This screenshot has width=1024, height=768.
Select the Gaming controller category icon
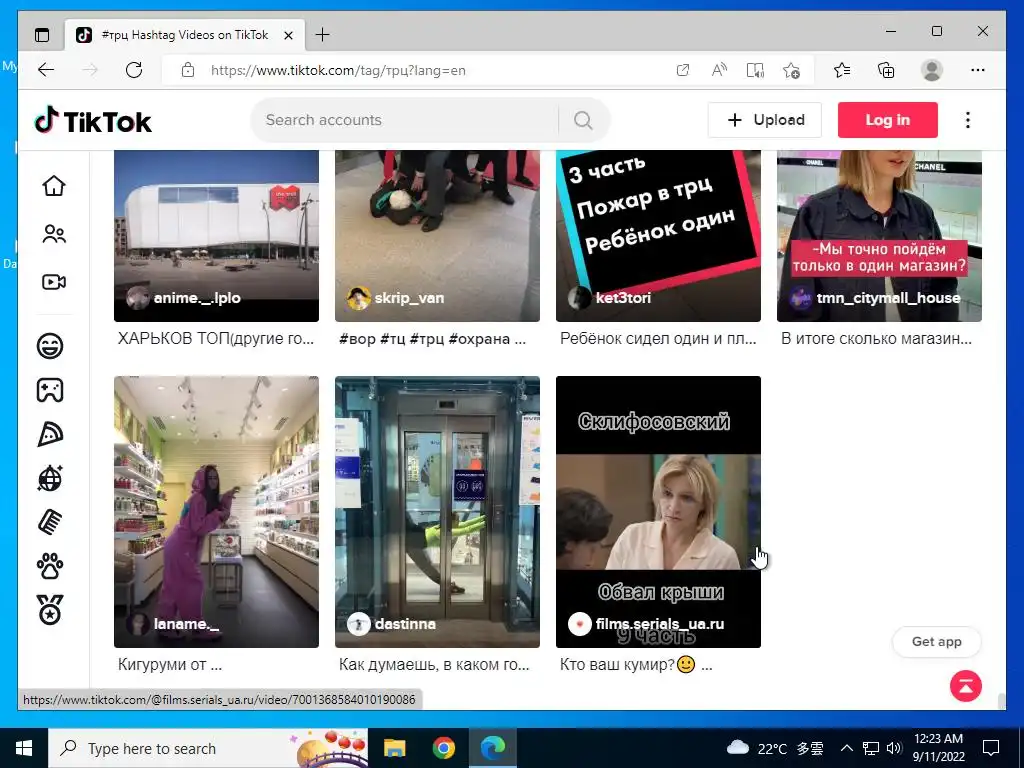50,390
